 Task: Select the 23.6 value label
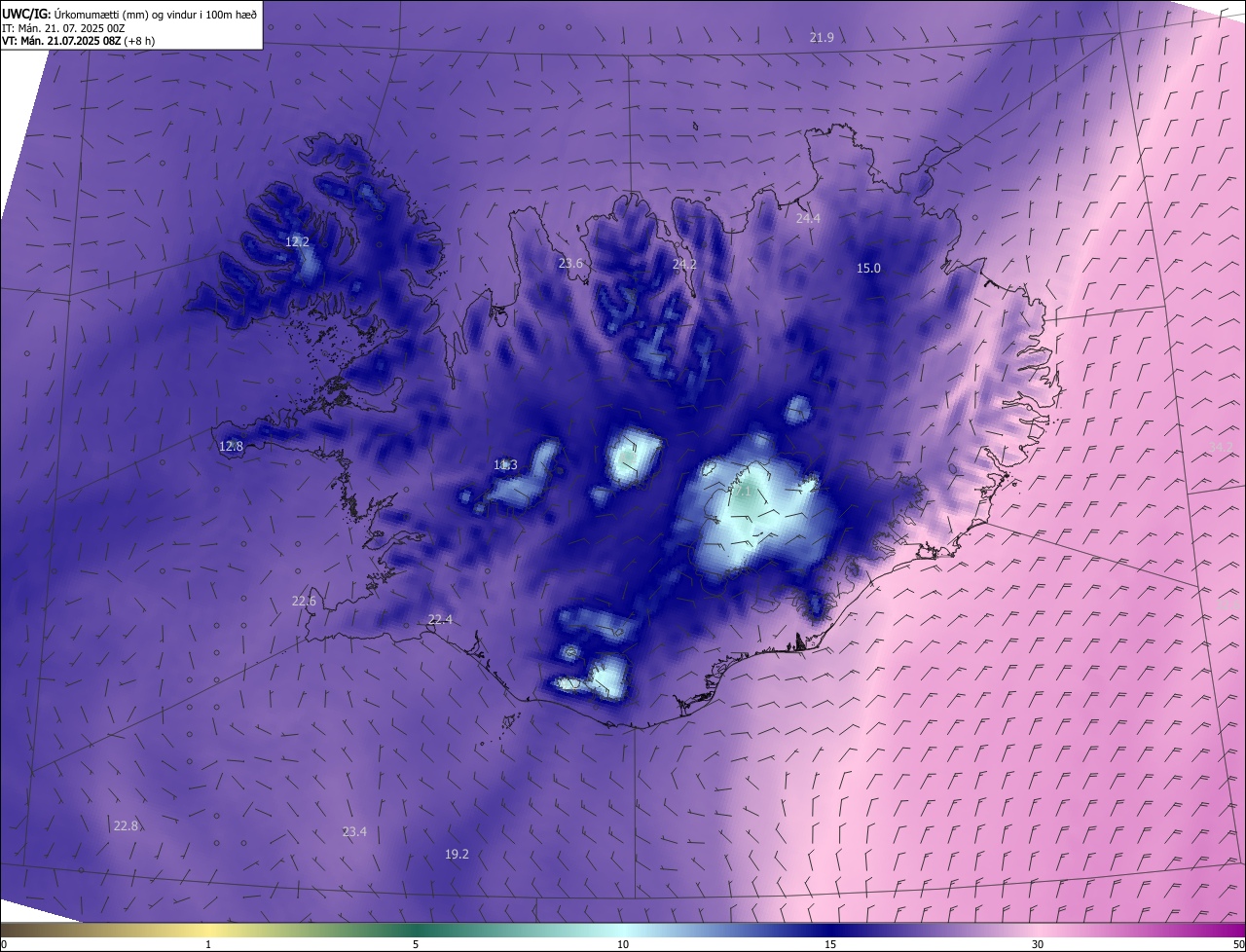[570, 263]
